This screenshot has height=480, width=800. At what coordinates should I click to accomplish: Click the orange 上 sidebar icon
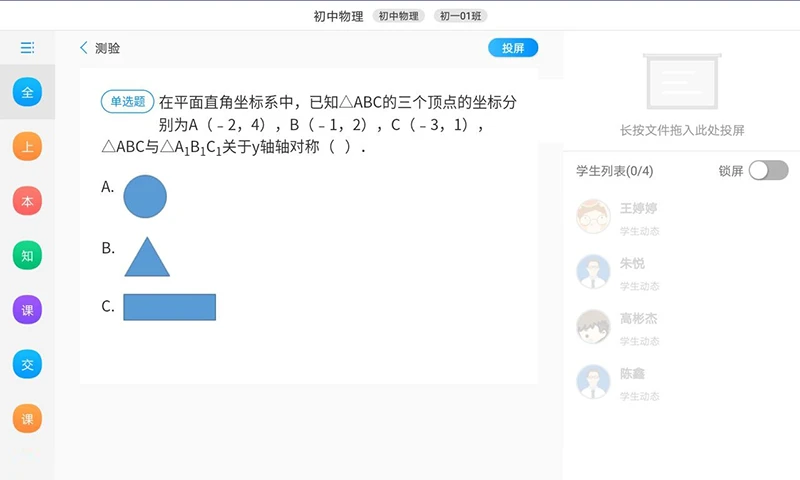point(27,147)
